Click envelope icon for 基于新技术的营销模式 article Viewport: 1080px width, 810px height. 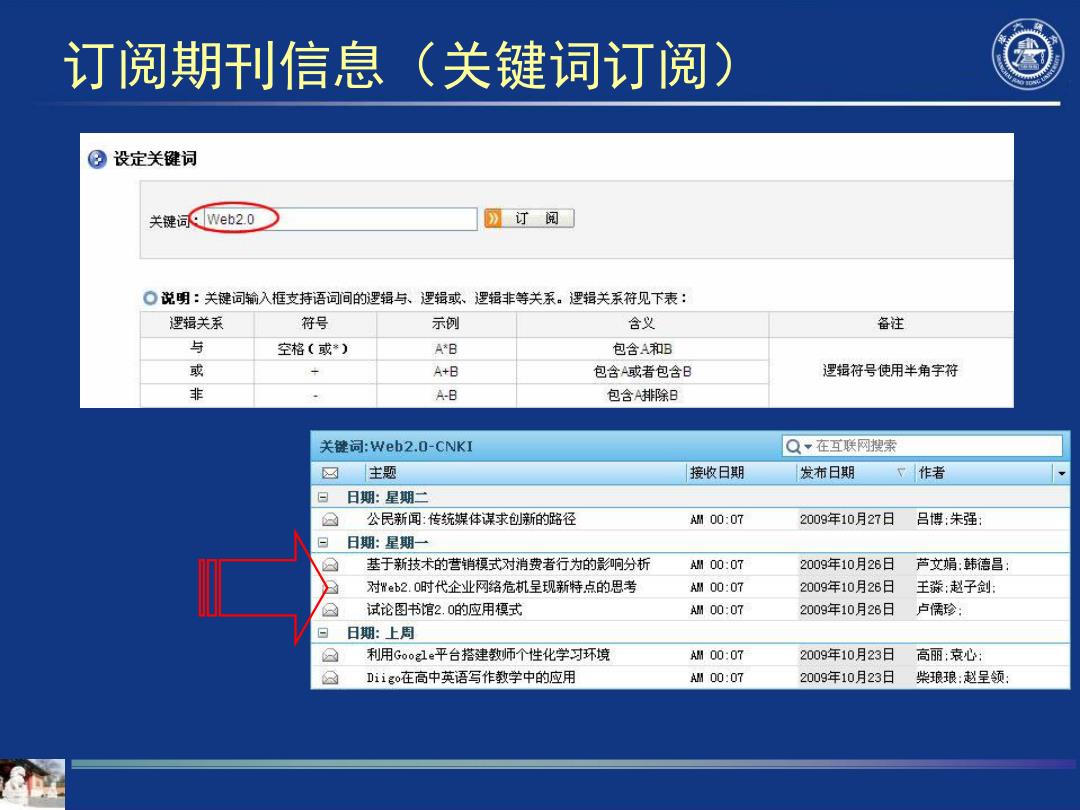tap(331, 565)
